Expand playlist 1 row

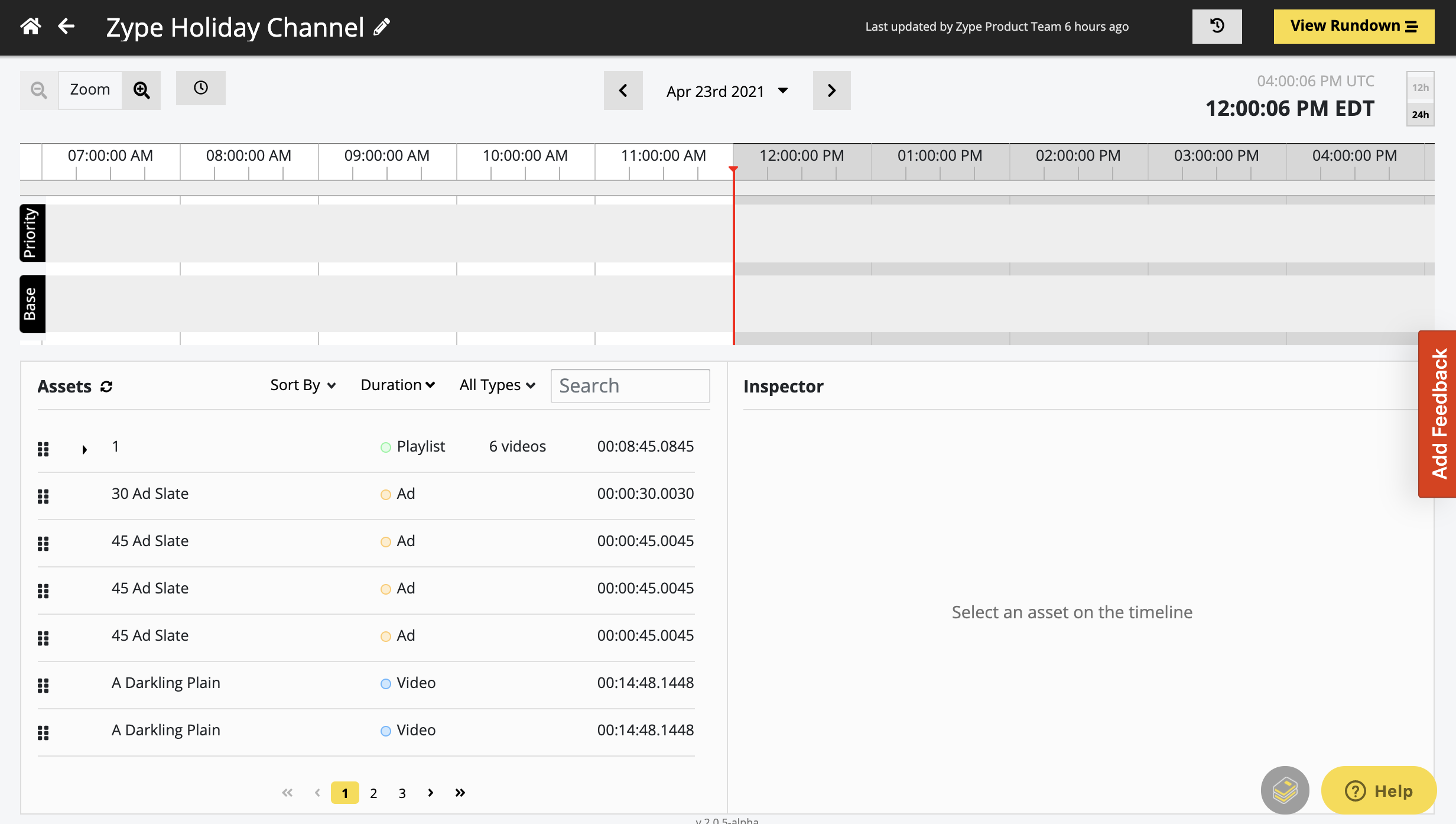[84, 449]
